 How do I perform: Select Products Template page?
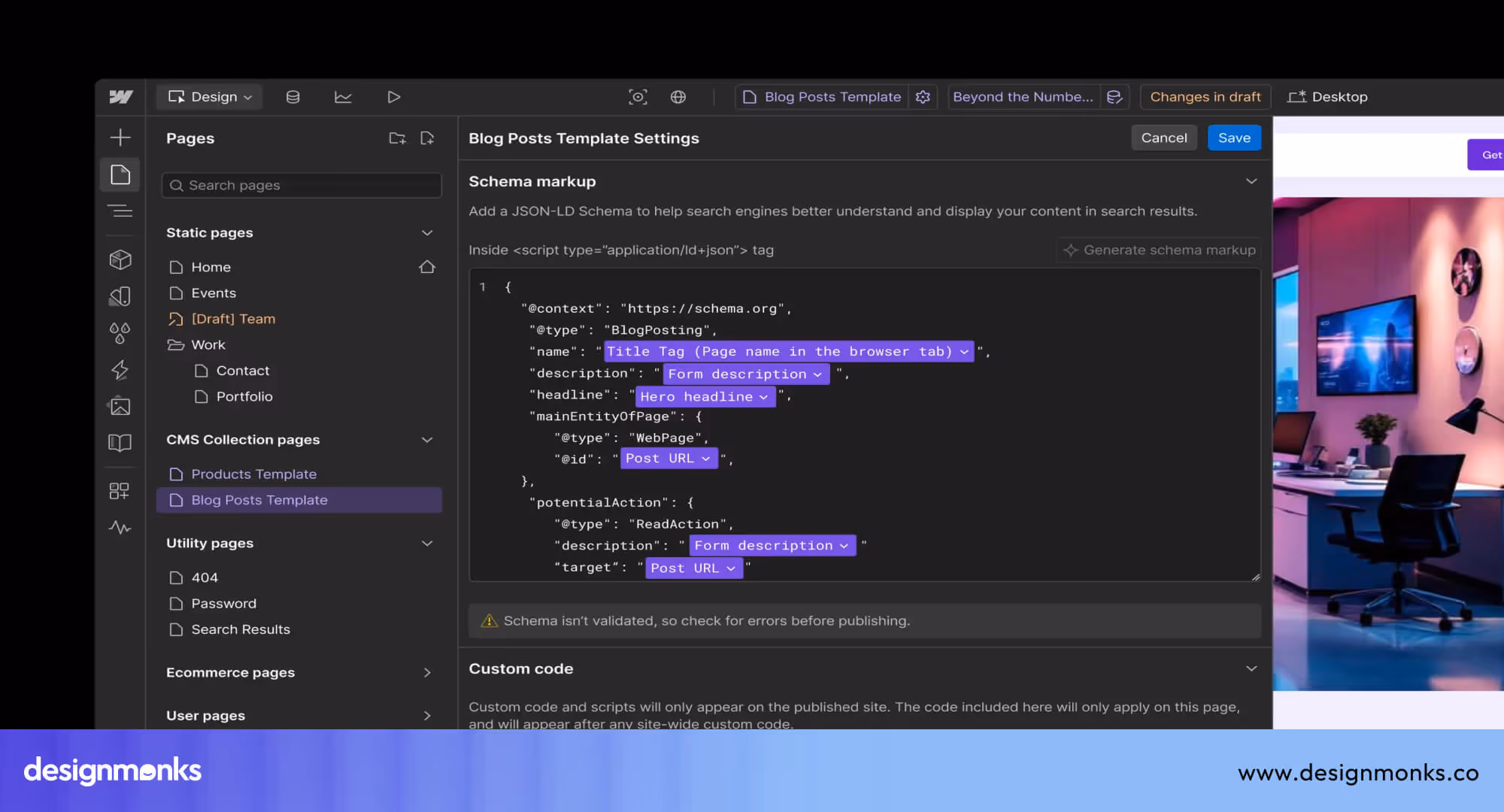253,474
